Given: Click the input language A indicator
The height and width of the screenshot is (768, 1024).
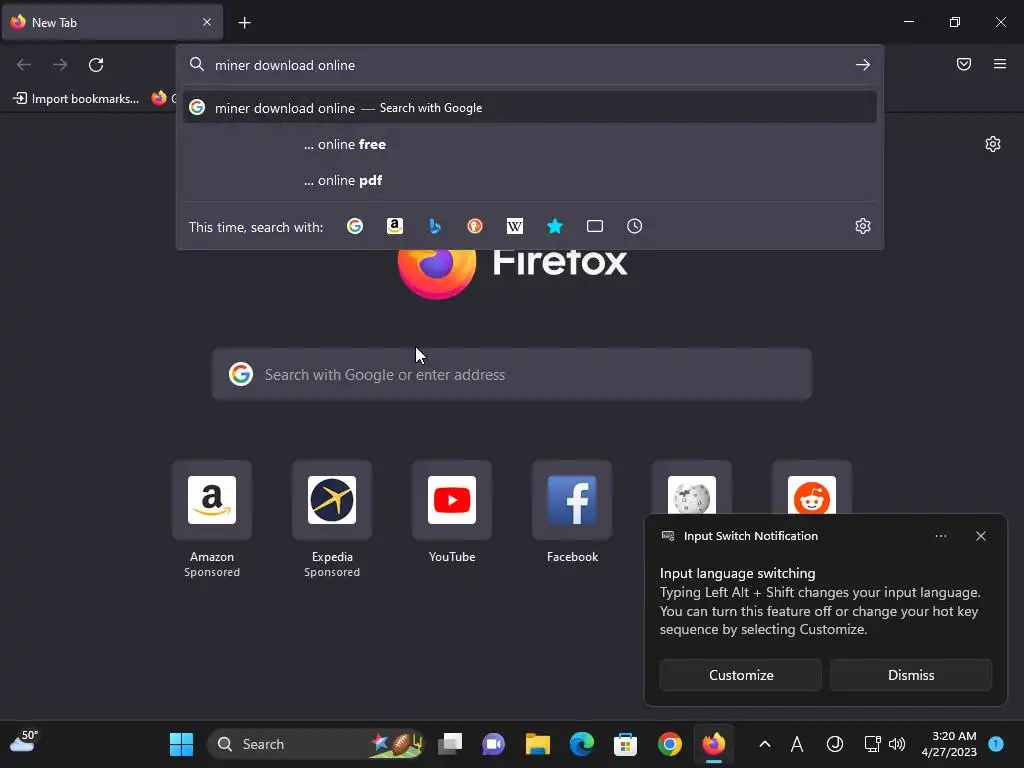Looking at the screenshot, I should coord(797,744).
